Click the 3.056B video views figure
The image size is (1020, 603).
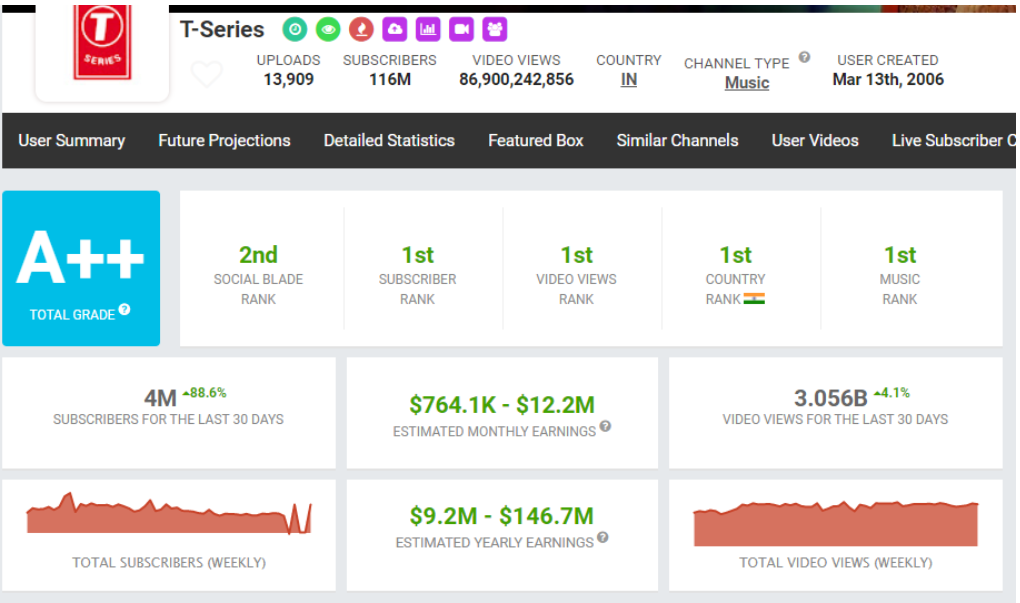pyautogui.click(x=831, y=397)
